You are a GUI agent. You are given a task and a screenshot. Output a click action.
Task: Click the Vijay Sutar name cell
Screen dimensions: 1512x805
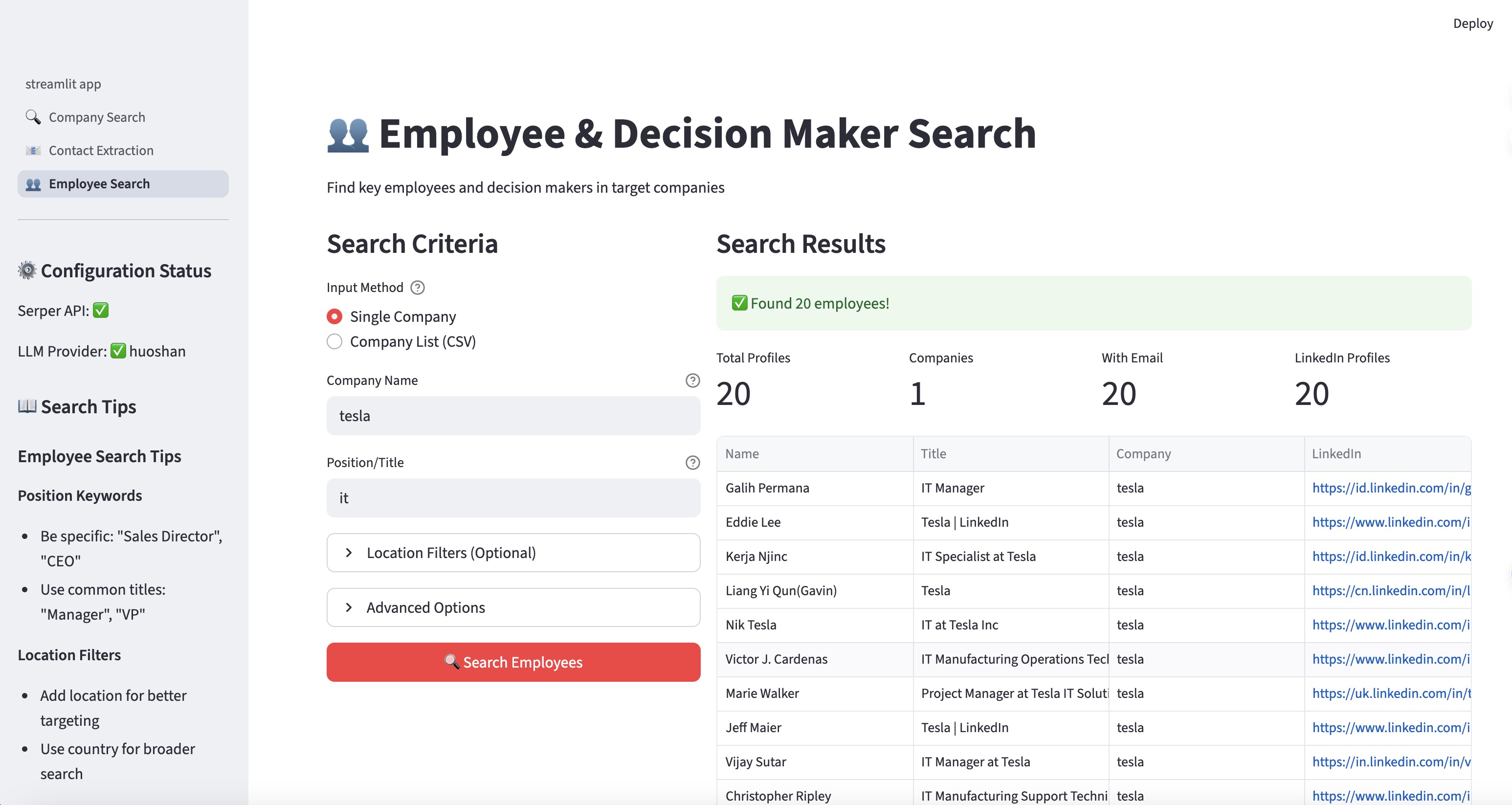815,761
